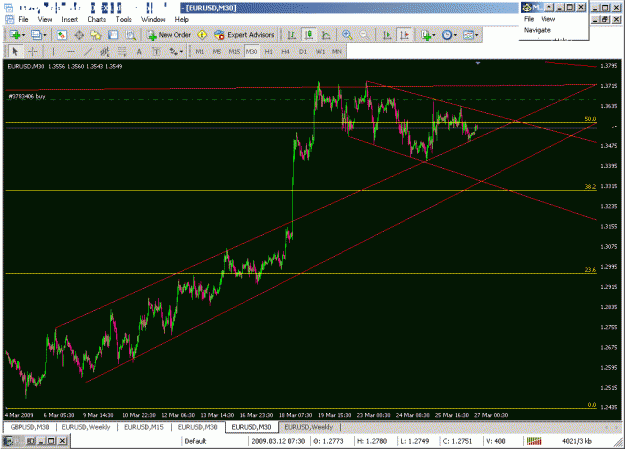Switch to the leftmost EURUSD,Weekly tab
The width and height of the screenshot is (625, 449).
click(86, 427)
